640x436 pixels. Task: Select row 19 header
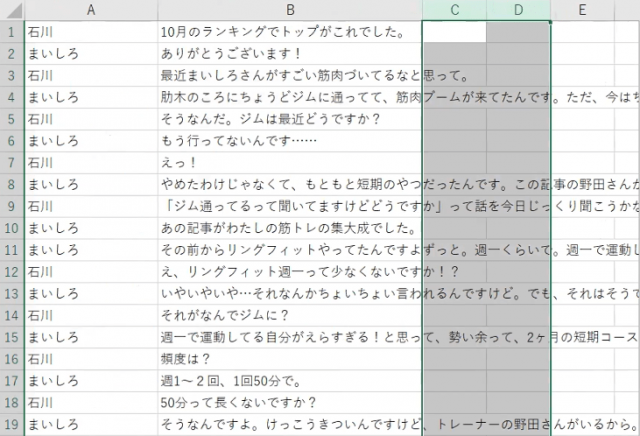(x=10, y=425)
